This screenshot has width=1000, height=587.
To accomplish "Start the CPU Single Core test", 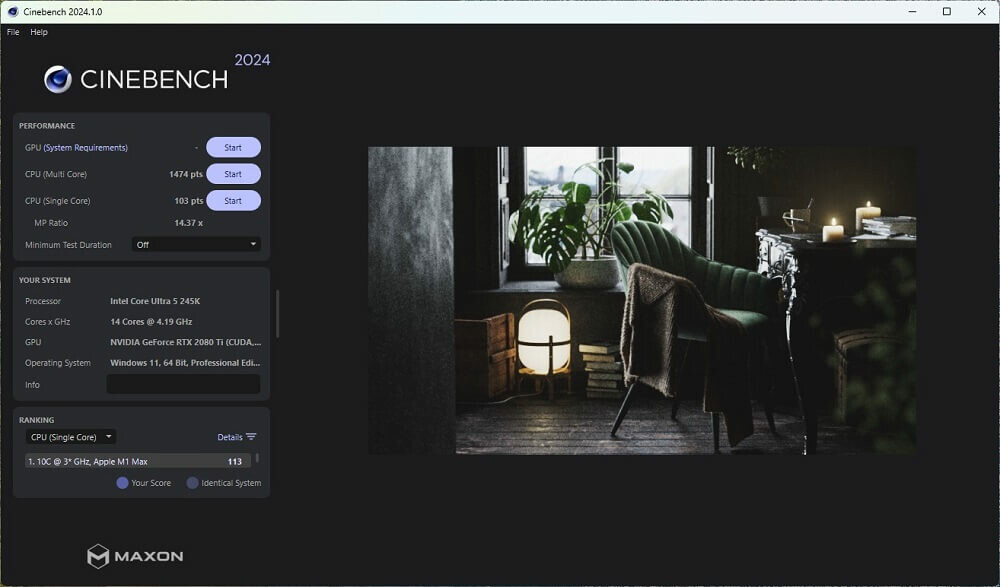I will [233, 200].
